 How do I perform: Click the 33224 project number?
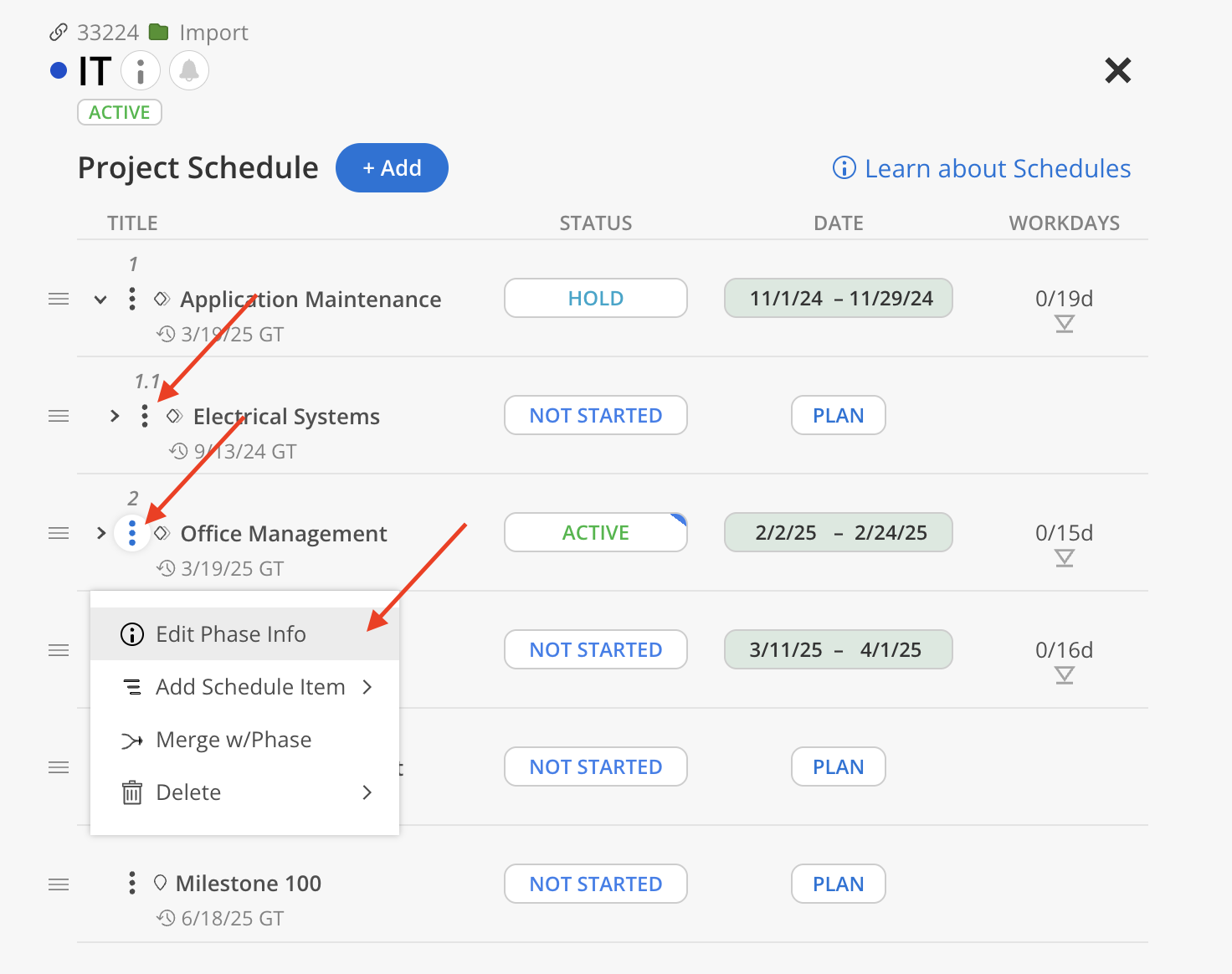(108, 33)
